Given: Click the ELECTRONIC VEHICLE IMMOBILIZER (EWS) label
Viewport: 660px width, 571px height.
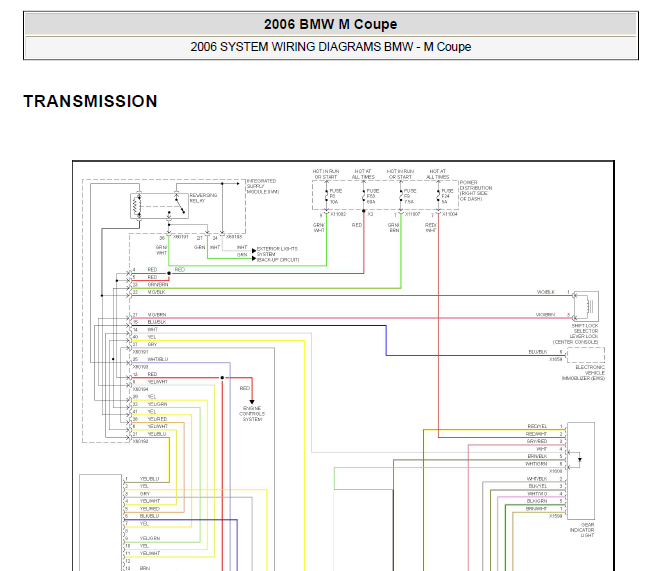Looking at the screenshot, I should click(x=583, y=373).
